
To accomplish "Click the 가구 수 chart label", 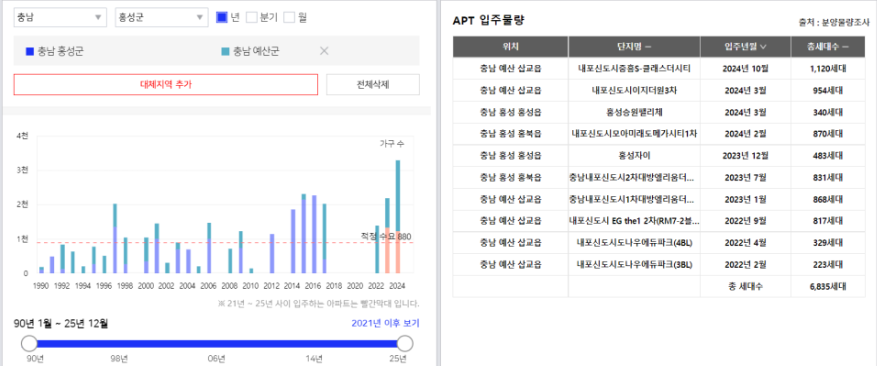I will click(x=392, y=144).
